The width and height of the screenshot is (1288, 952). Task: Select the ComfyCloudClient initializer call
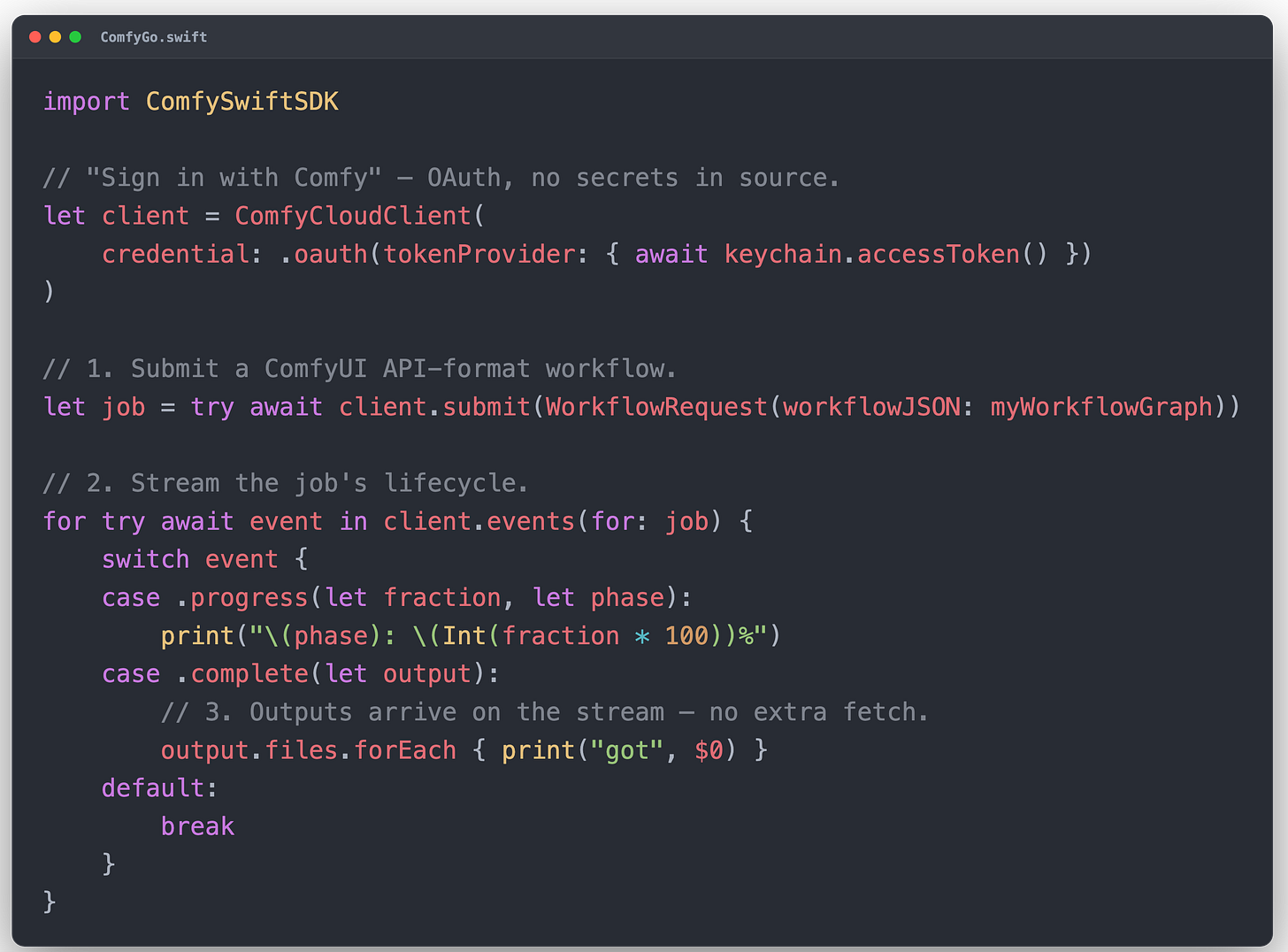pyautogui.click(x=353, y=216)
